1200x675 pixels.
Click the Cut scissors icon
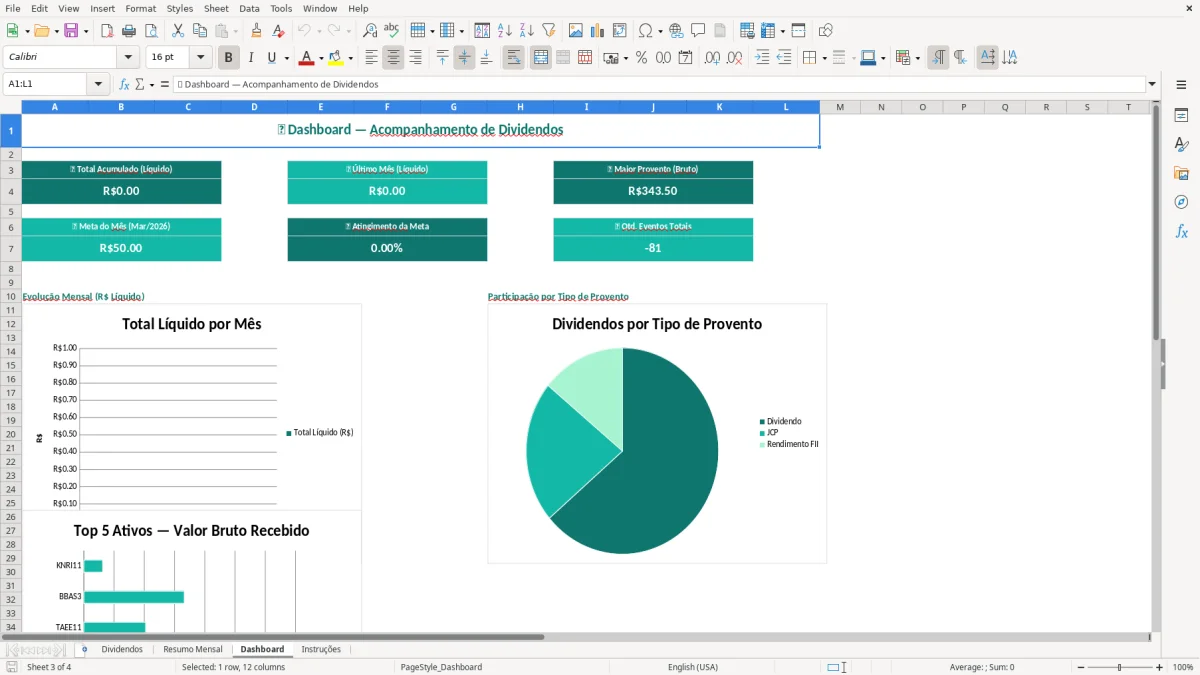[178, 31]
